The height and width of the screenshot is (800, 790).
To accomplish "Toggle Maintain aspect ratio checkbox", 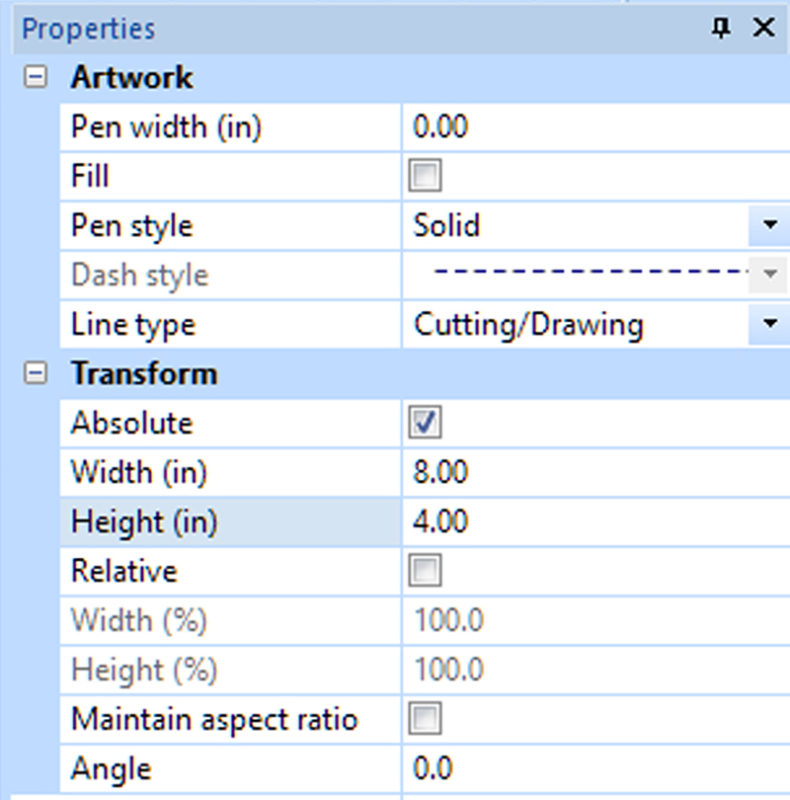I will click(425, 718).
